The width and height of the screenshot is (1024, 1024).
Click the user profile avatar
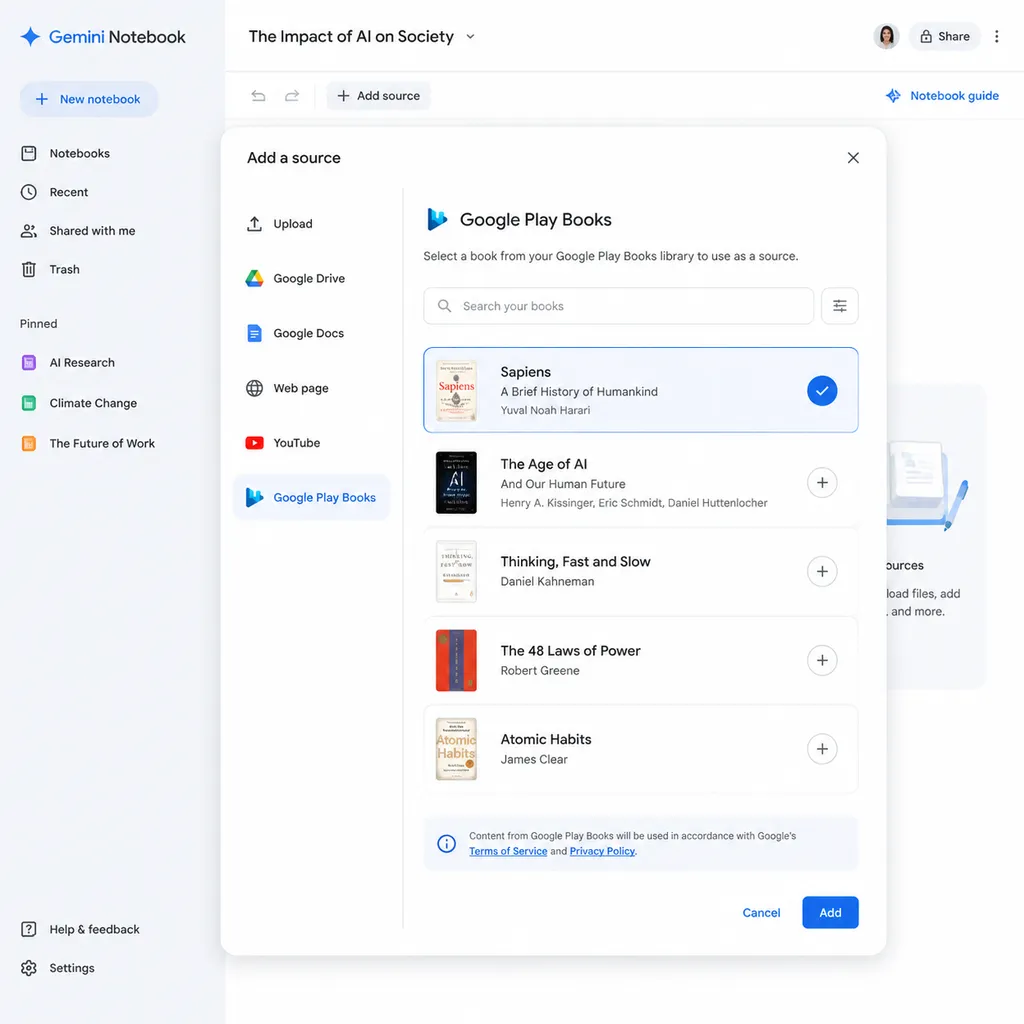[x=886, y=37]
